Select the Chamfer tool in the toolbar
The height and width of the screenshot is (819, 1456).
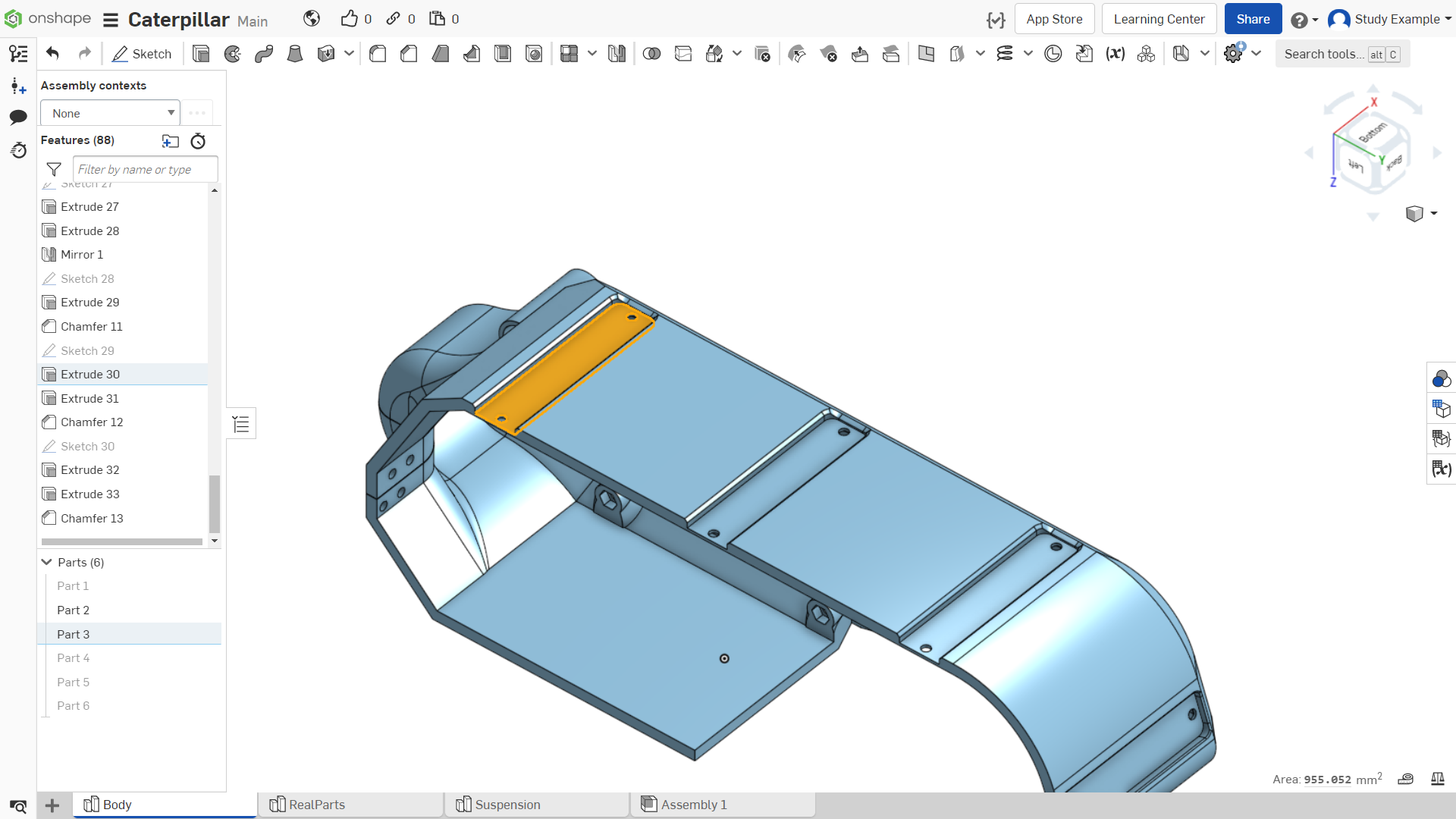pos(409,54)
